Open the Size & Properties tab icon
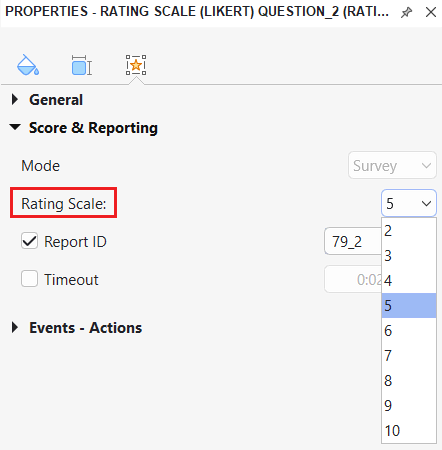This screenshot has height=450, width=442. click(x=82, y=65)
